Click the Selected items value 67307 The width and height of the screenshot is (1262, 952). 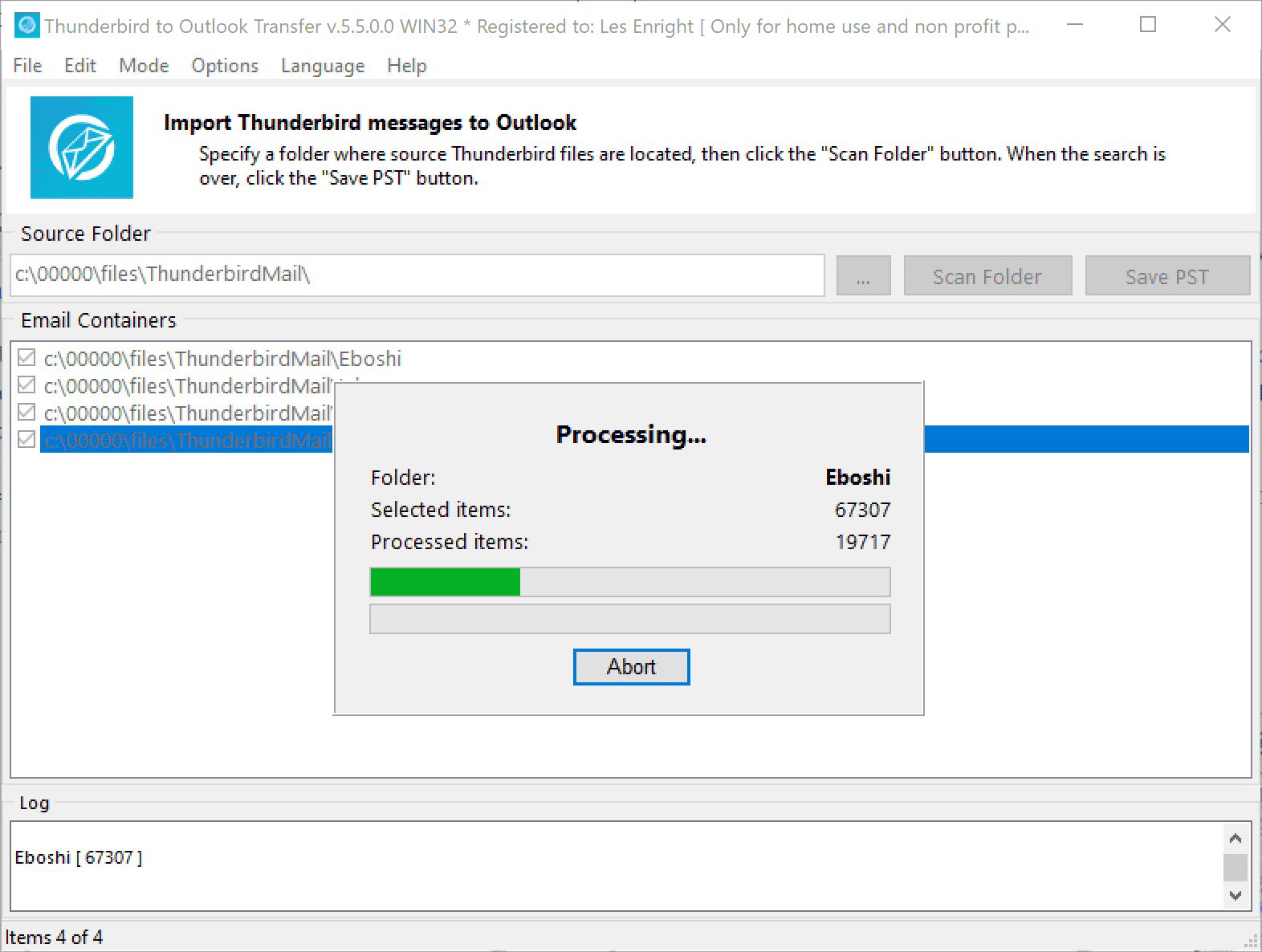(x=863, y=510)
